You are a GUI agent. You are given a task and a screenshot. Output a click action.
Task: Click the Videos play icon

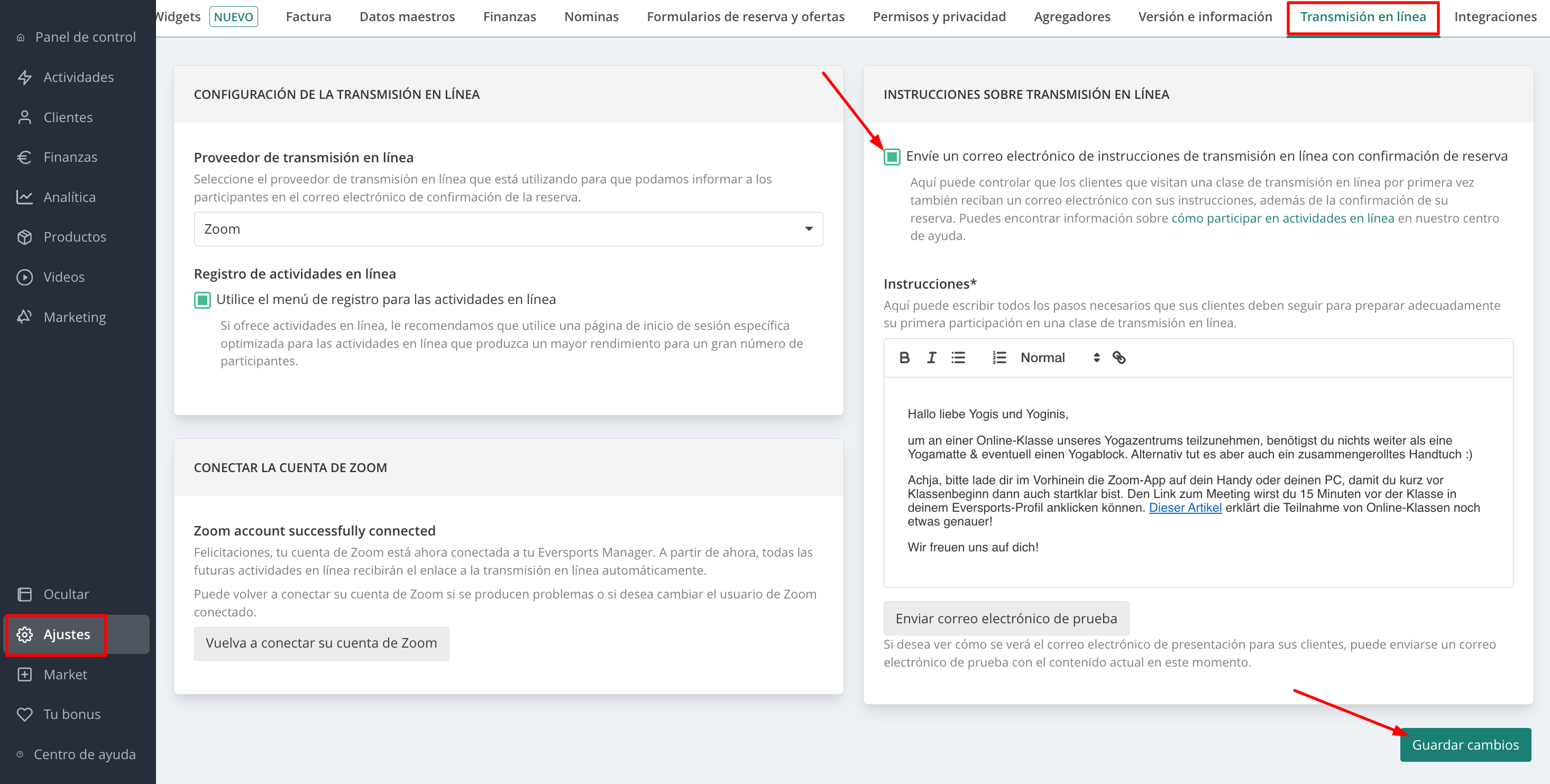(x=25, y=277)
